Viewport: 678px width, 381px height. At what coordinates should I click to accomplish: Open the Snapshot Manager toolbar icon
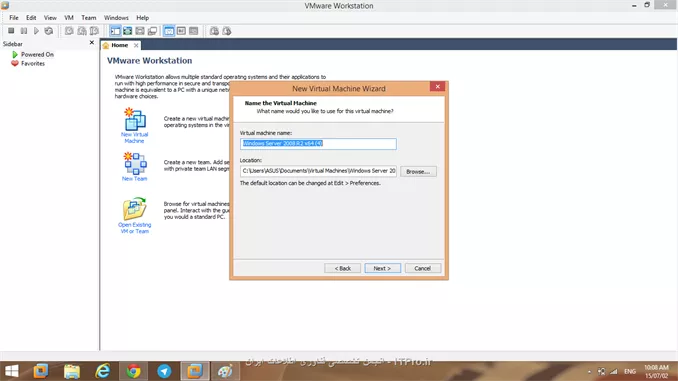click(x=94, y=31)
